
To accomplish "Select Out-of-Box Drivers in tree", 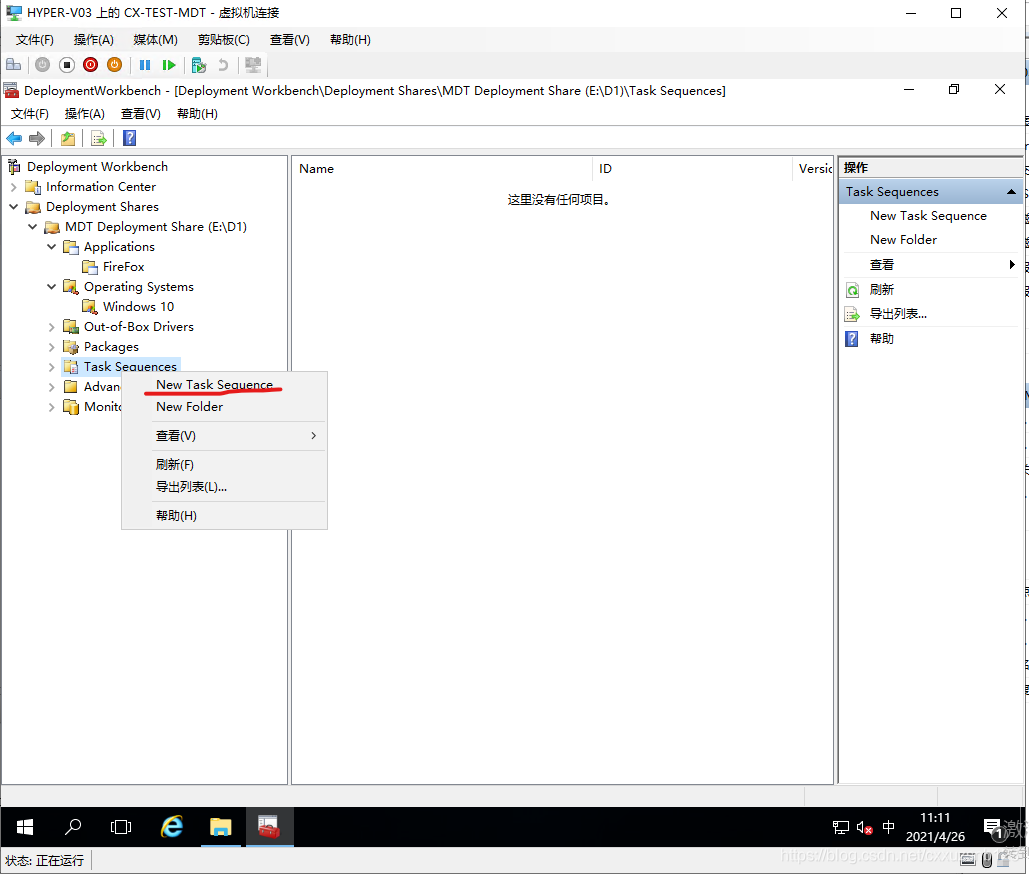I will (138, 327).
